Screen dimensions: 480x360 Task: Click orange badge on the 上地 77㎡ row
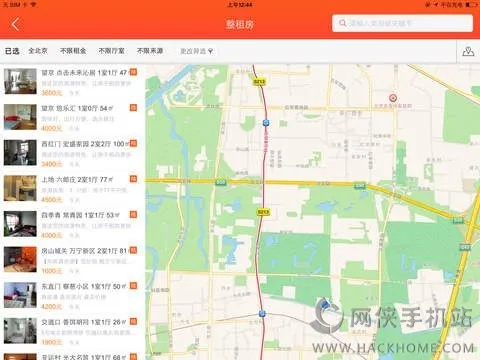pos(133,179)
